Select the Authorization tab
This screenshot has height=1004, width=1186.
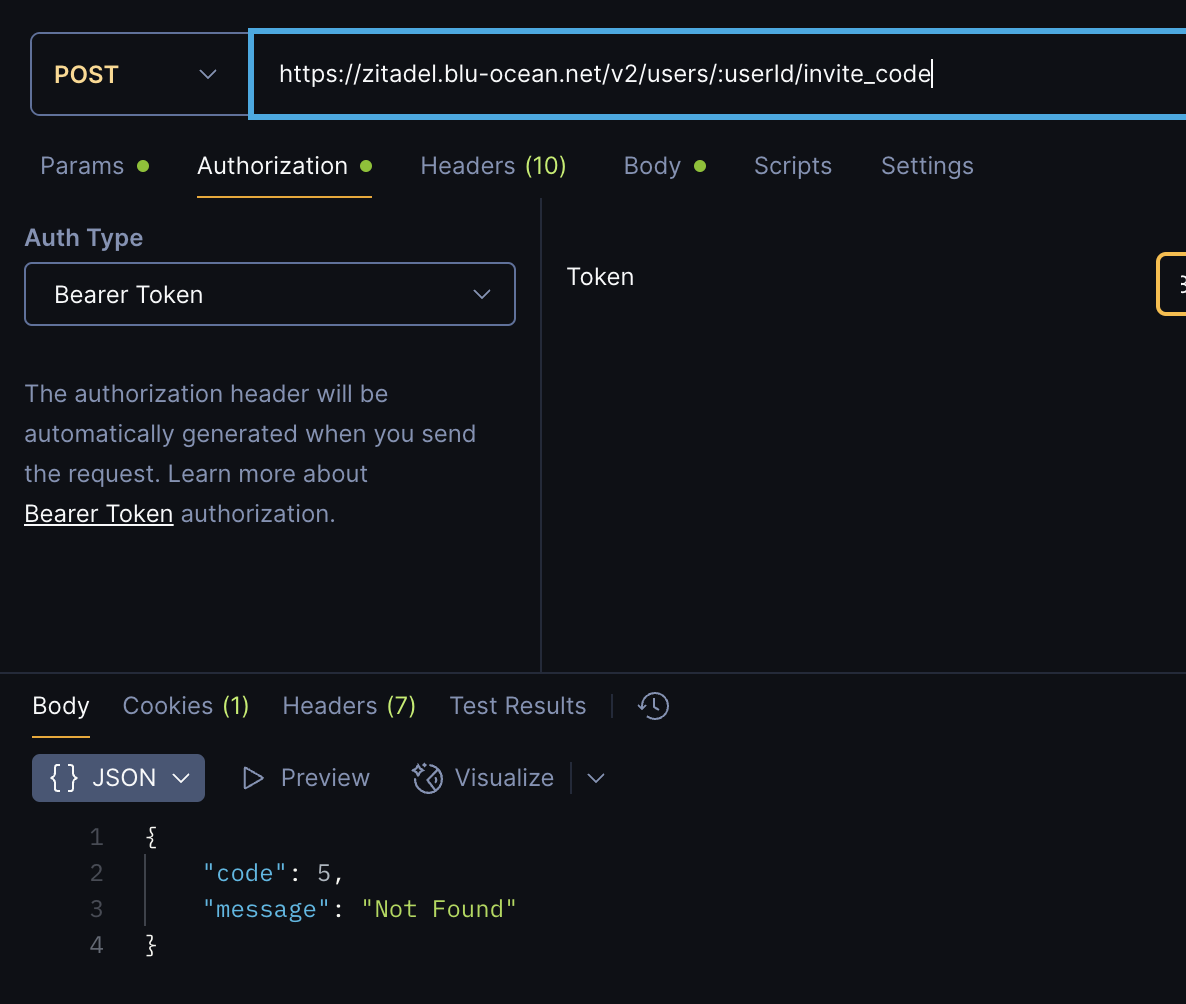pos(284,166)
